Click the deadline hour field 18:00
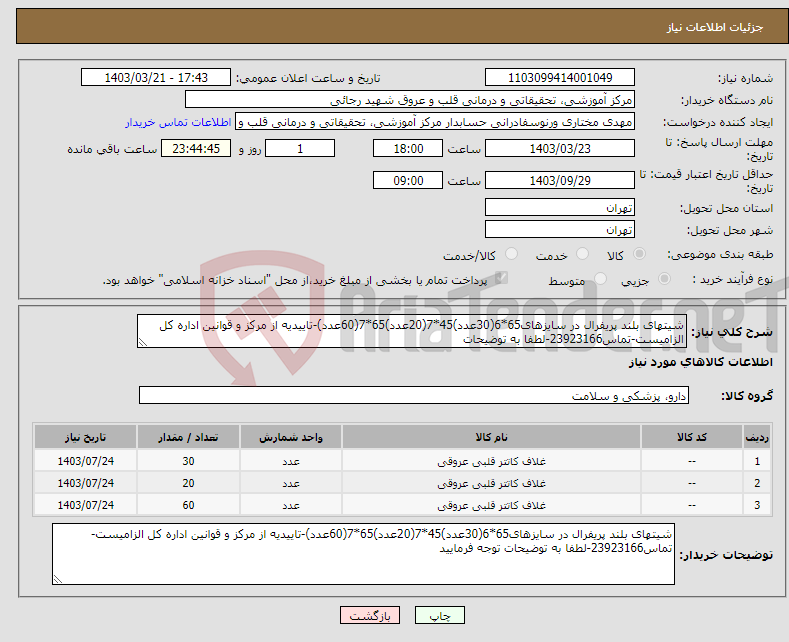Screen dimensions: 789x642 (x=408, y=148)
